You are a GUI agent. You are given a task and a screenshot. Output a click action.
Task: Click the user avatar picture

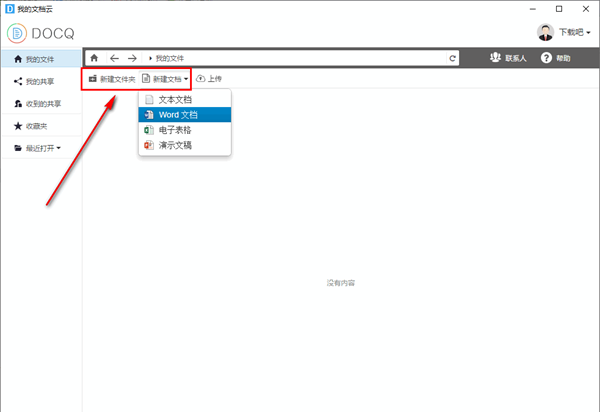pos(545,32)
